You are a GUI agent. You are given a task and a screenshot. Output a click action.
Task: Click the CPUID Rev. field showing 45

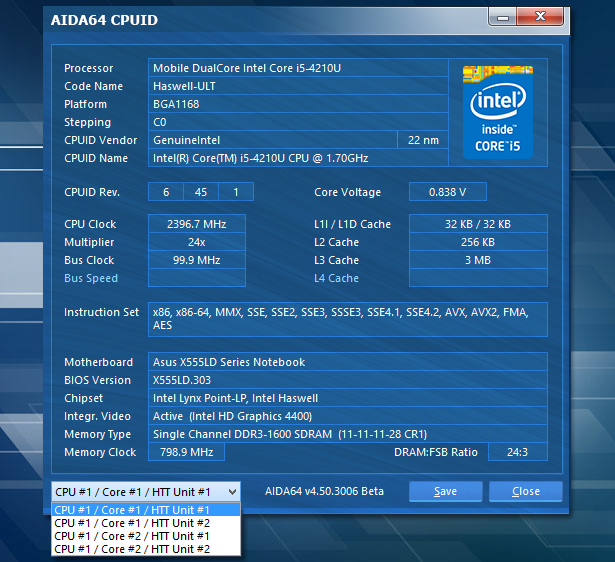coord(201,192)
